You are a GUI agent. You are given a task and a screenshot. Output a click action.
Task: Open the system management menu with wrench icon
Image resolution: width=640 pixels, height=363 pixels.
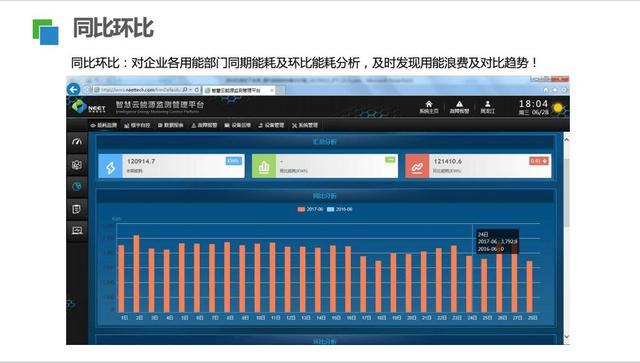(305, 125)
